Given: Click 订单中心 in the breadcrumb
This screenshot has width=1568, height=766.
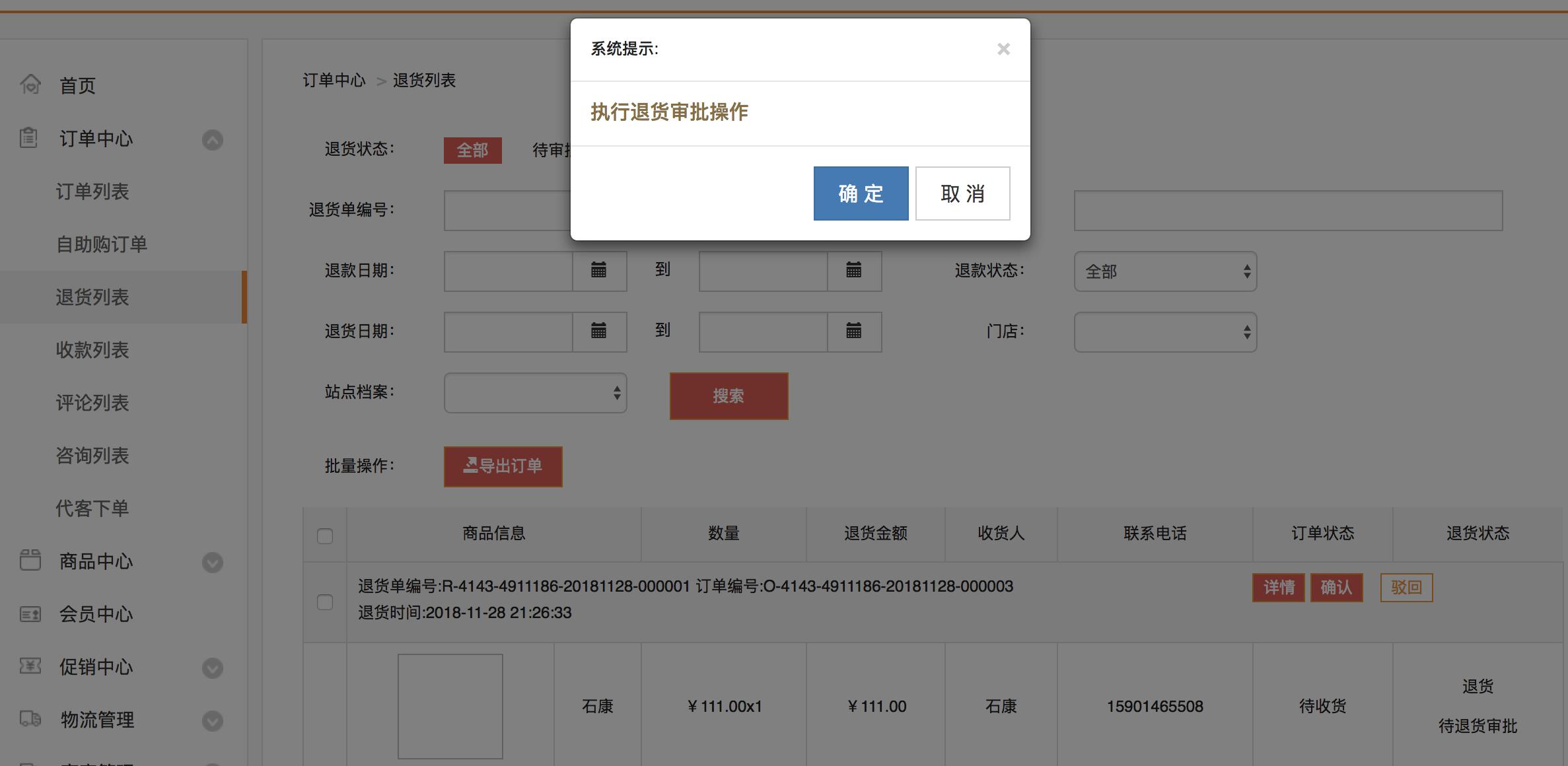Looking at the screenshot, I should (333, 81).
